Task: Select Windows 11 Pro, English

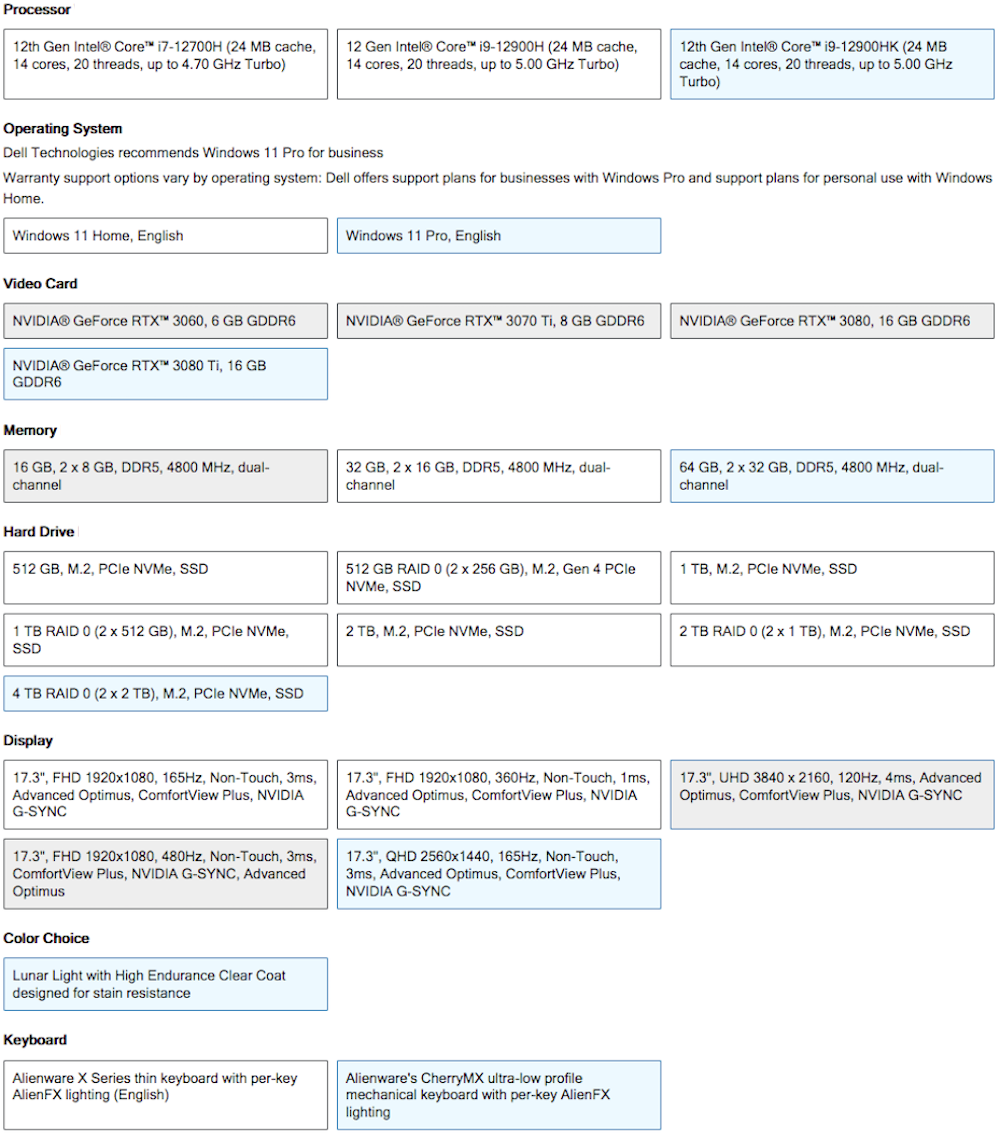Action: tap(499, 236)
